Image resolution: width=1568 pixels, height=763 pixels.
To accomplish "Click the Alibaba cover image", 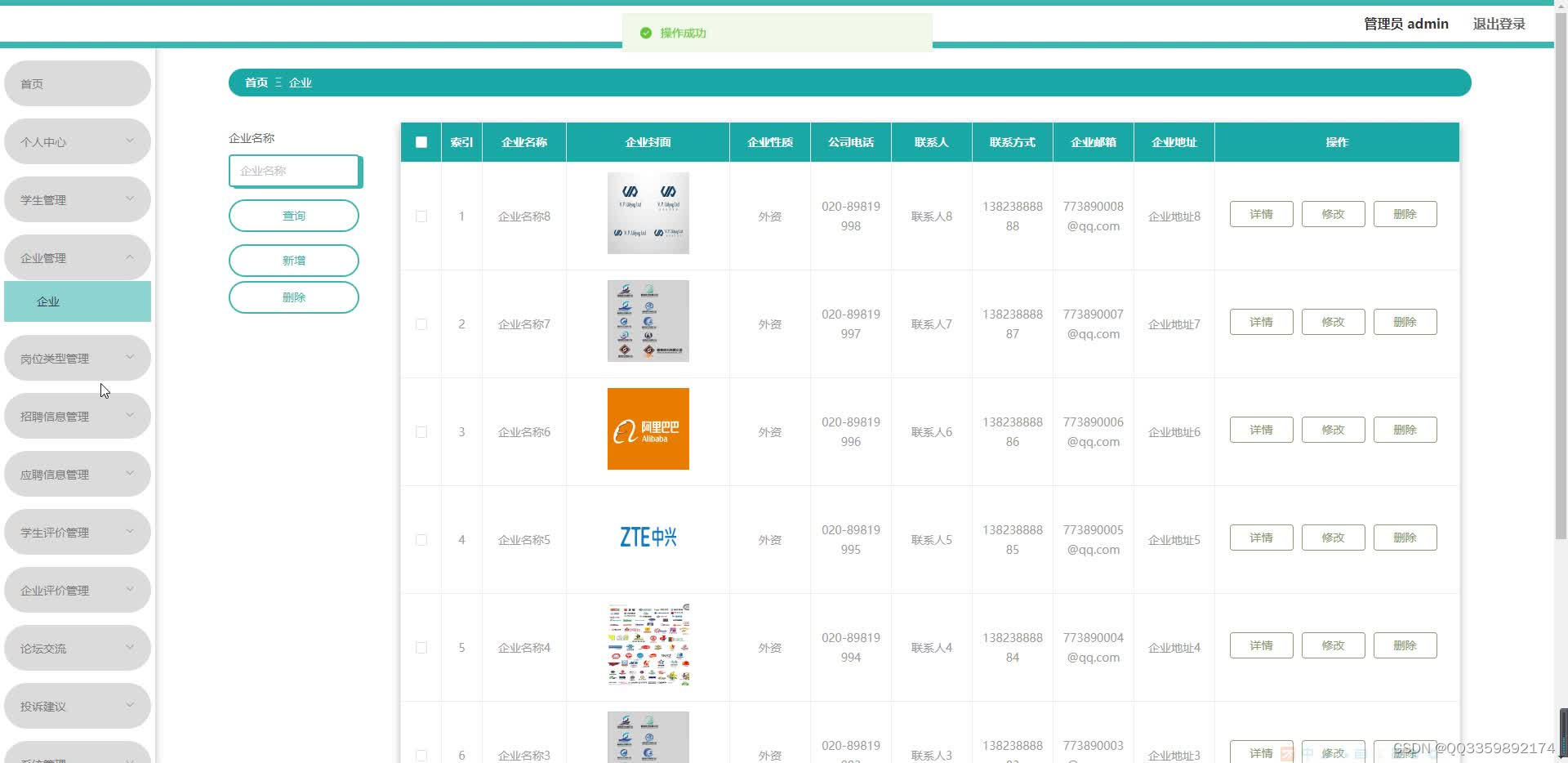I will coord(648,429).
